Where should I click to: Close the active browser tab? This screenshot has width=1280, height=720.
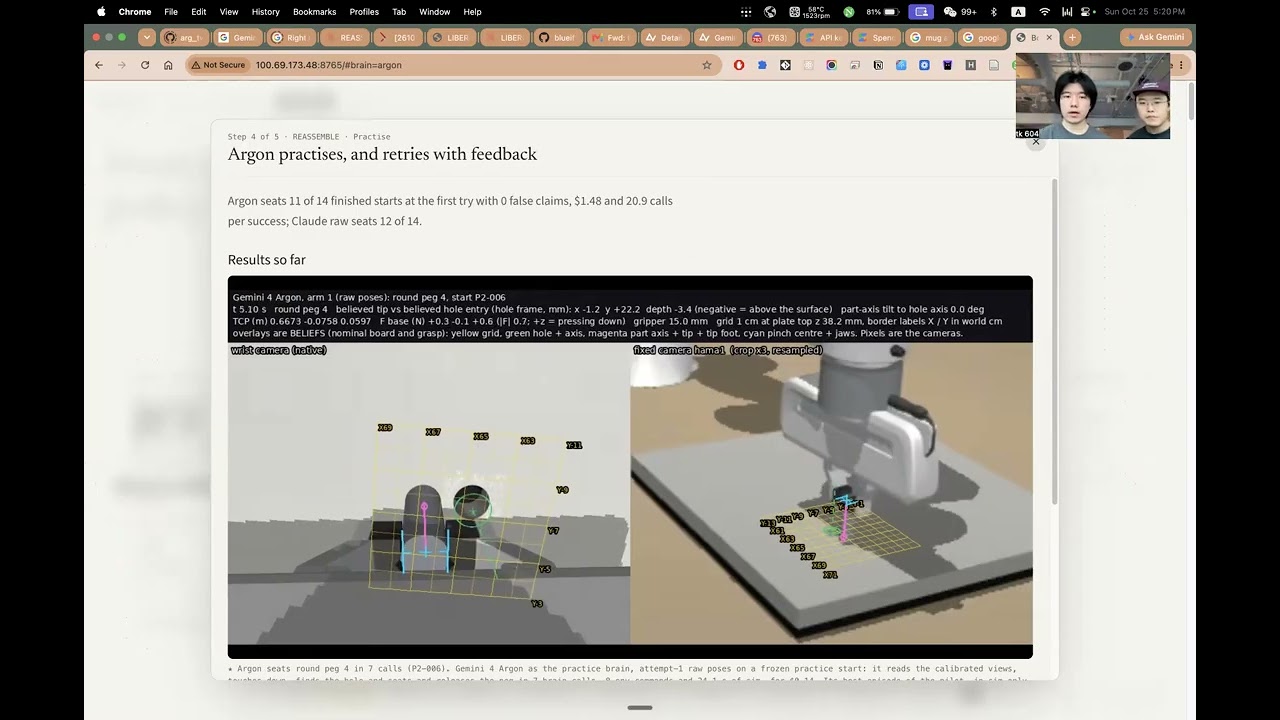point(1049,38)
